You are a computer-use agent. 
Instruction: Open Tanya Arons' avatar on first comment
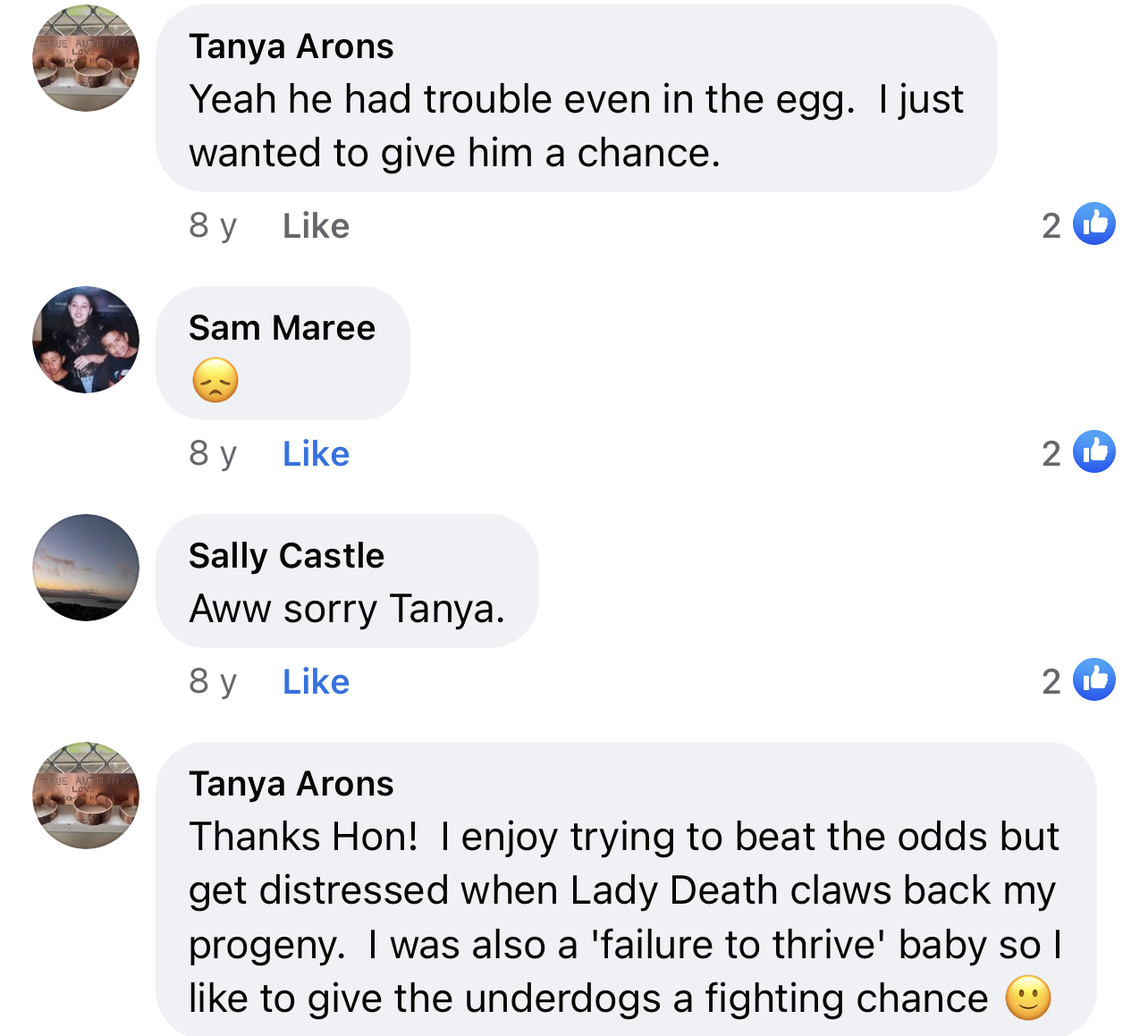[86, 59]
